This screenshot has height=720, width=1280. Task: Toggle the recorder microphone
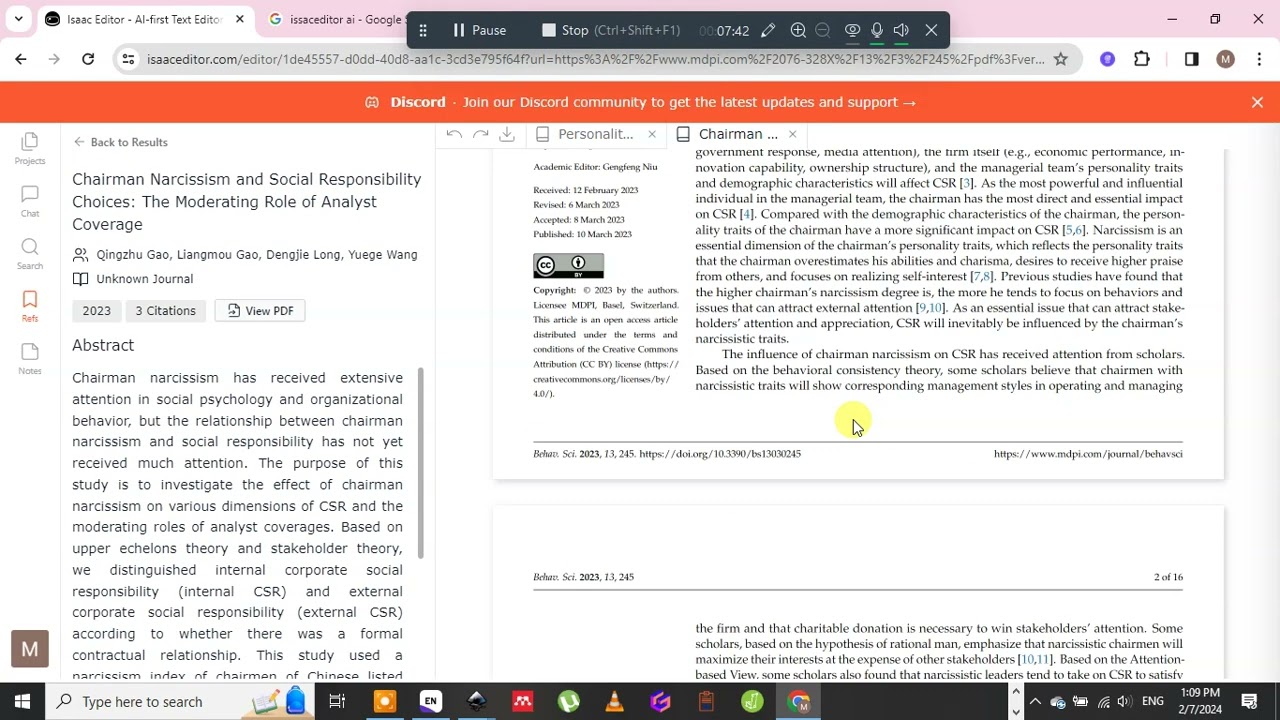pos(877,30)
